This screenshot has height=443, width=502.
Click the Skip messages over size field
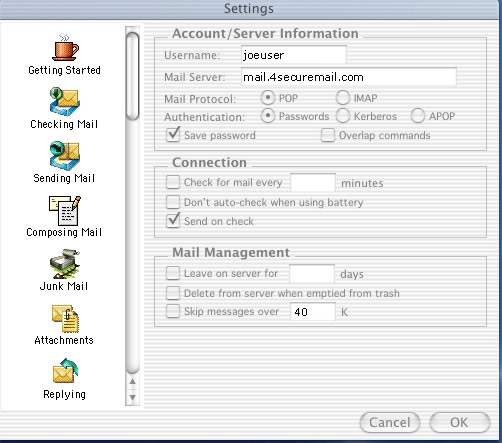[313, 312]
